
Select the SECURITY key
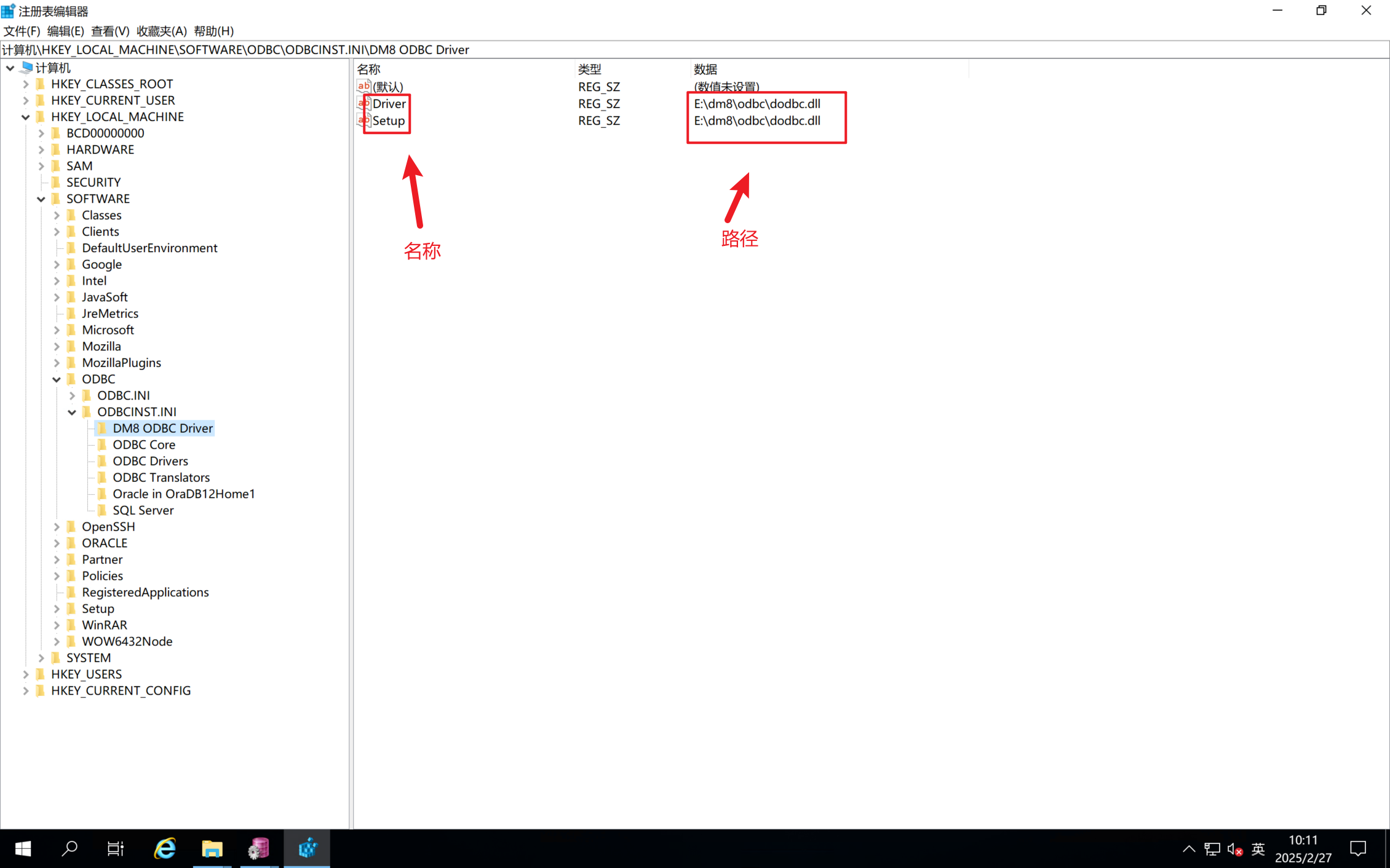pyautogui.click(x=93, y=183)
